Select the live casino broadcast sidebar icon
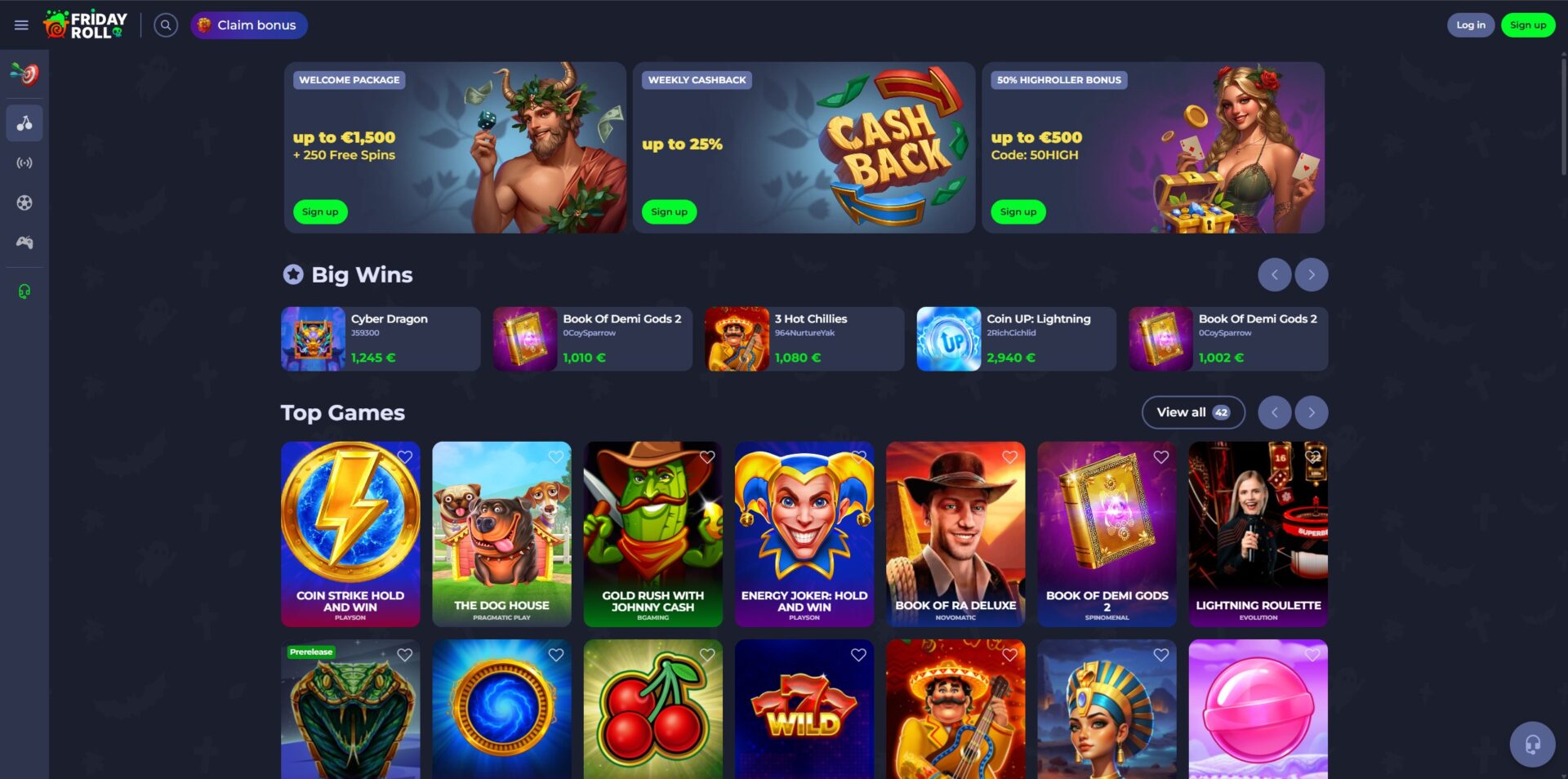The height and width of the screenshot is (779, 1568). (x=24, y=163)
